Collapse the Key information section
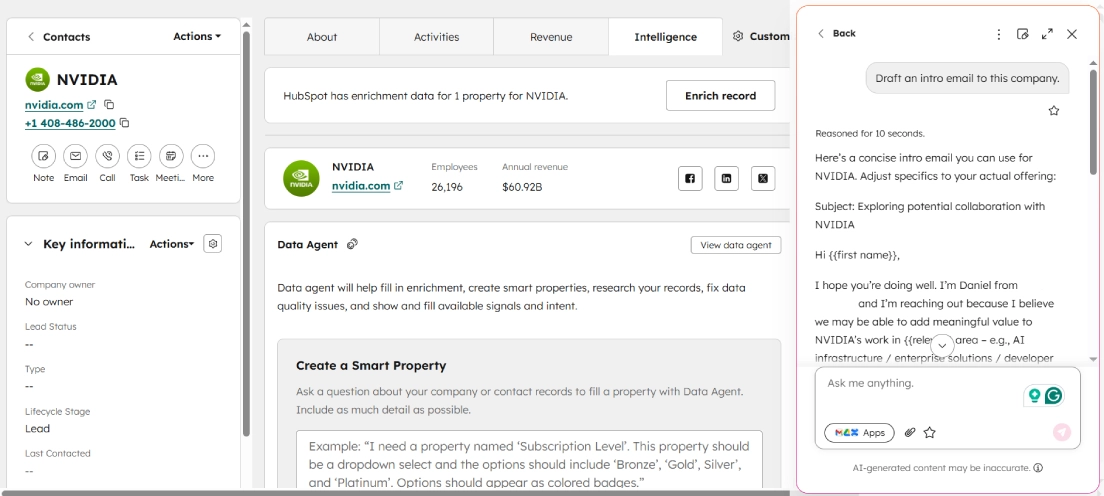Viewport: 1104px width, 496px height. pyautogui.click(x=28, y=244)
